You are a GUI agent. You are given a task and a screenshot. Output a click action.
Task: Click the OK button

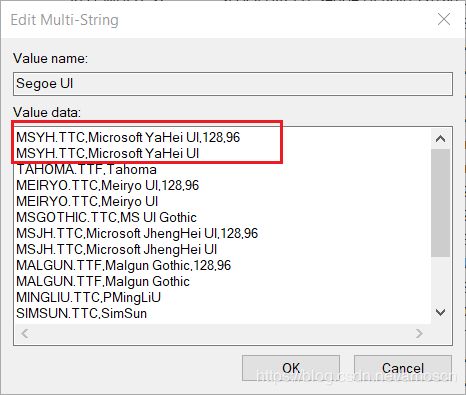[x=291, y=368]
